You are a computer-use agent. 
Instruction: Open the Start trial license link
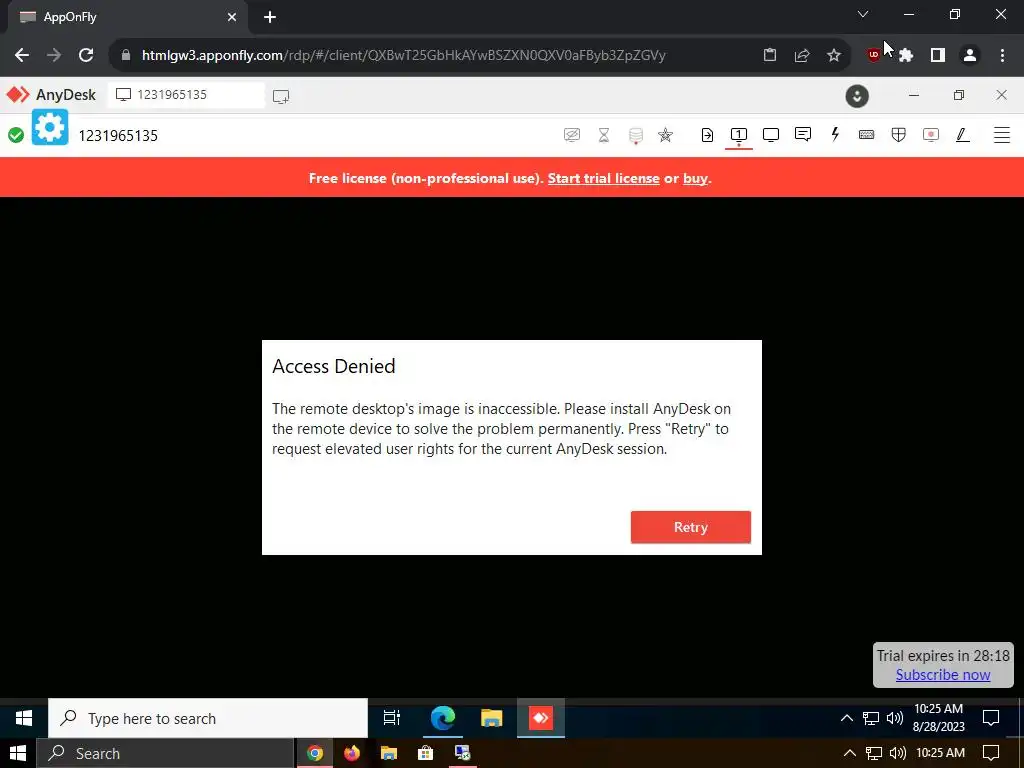pos(603,178)
